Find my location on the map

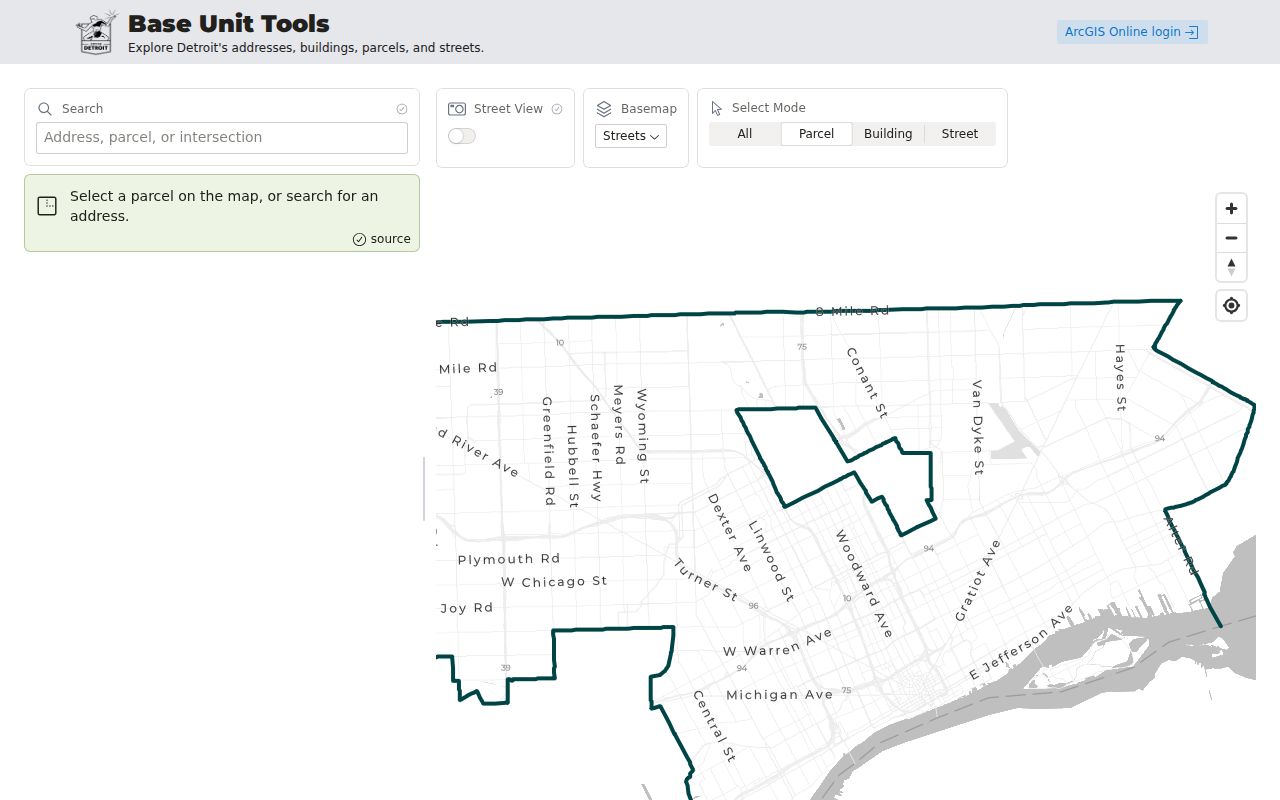(x=1231, y=306)
